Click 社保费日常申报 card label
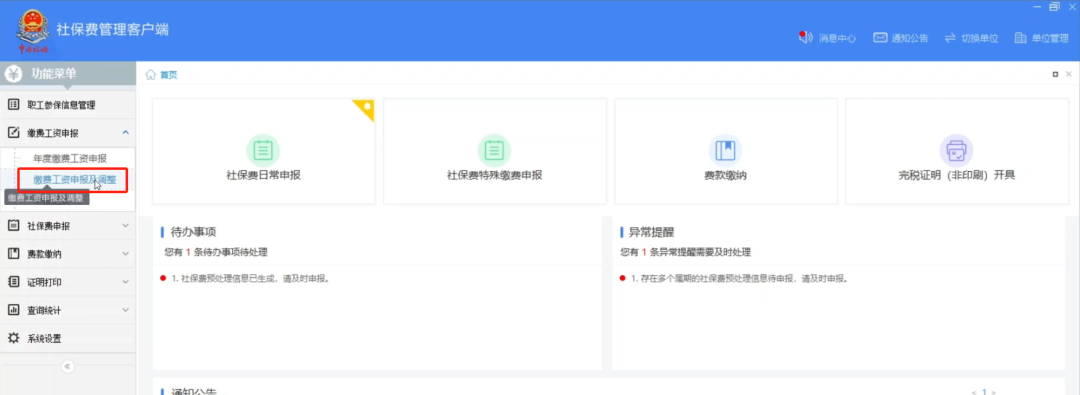 click(x=263, y=175)
